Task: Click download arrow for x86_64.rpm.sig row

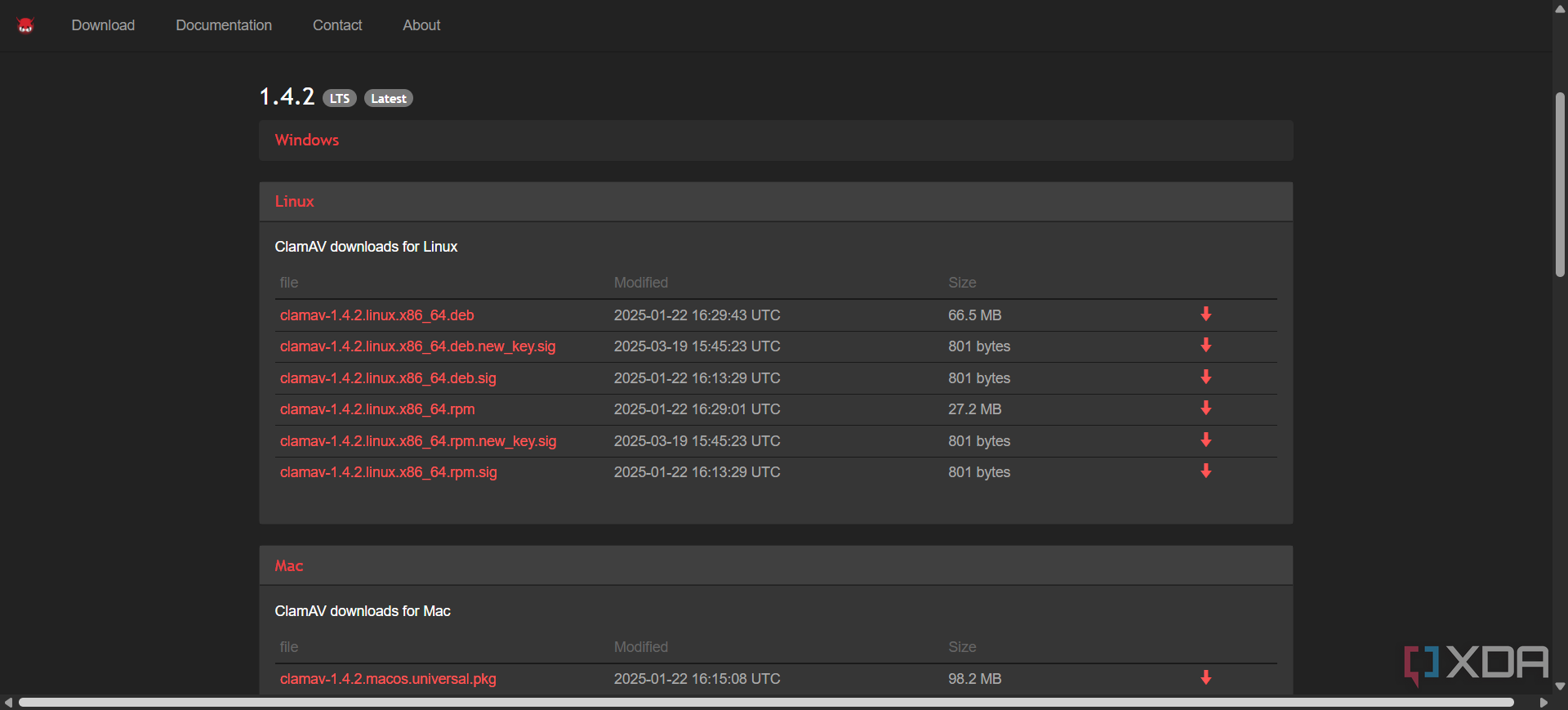Action: [x=1205, y=471]
